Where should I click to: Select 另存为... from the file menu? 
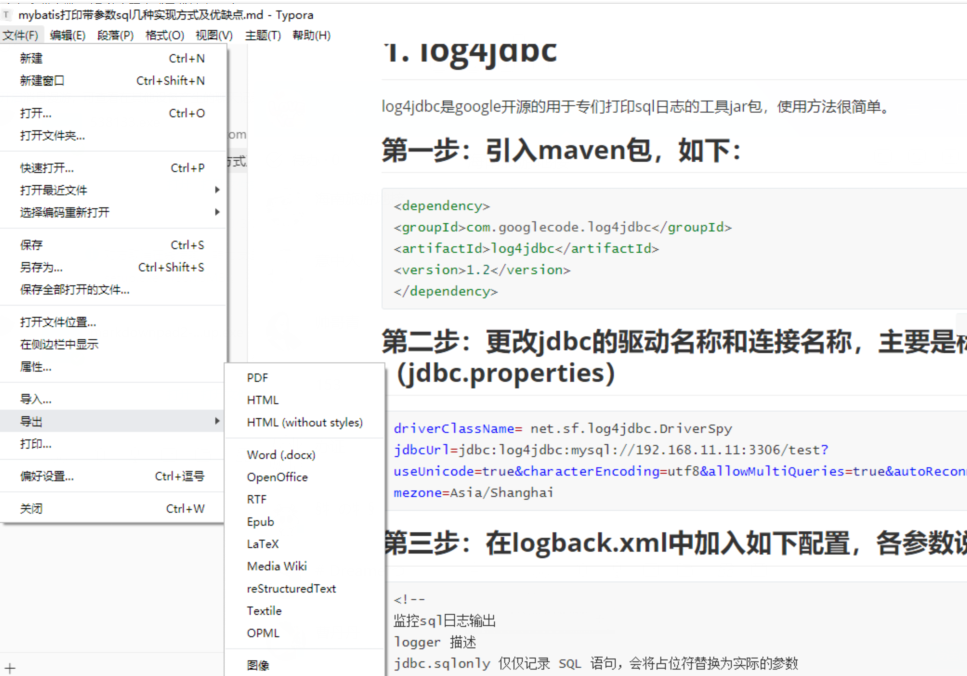(41, 266)
